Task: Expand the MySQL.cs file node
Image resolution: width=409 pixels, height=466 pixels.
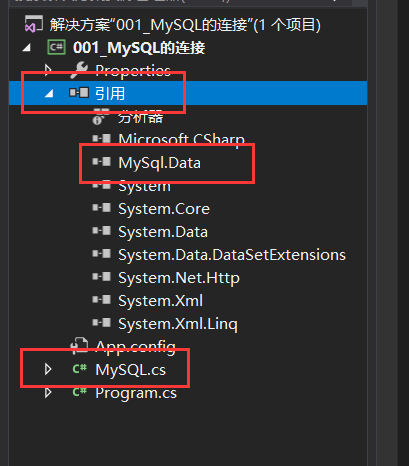Action: click(48, 369)
